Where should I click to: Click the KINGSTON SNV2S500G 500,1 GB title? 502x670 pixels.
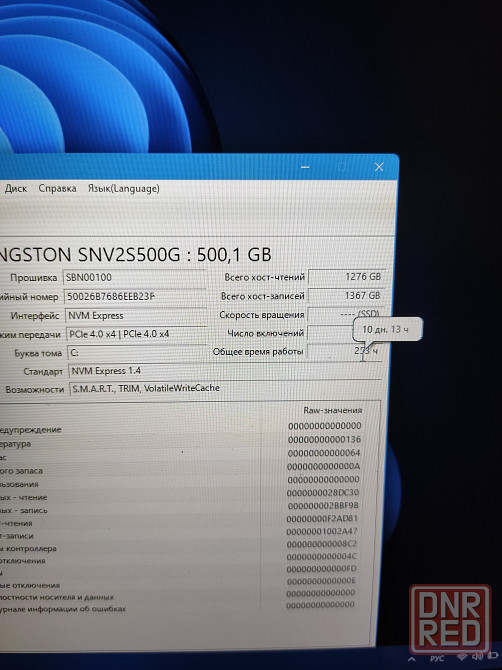[136, 255]
